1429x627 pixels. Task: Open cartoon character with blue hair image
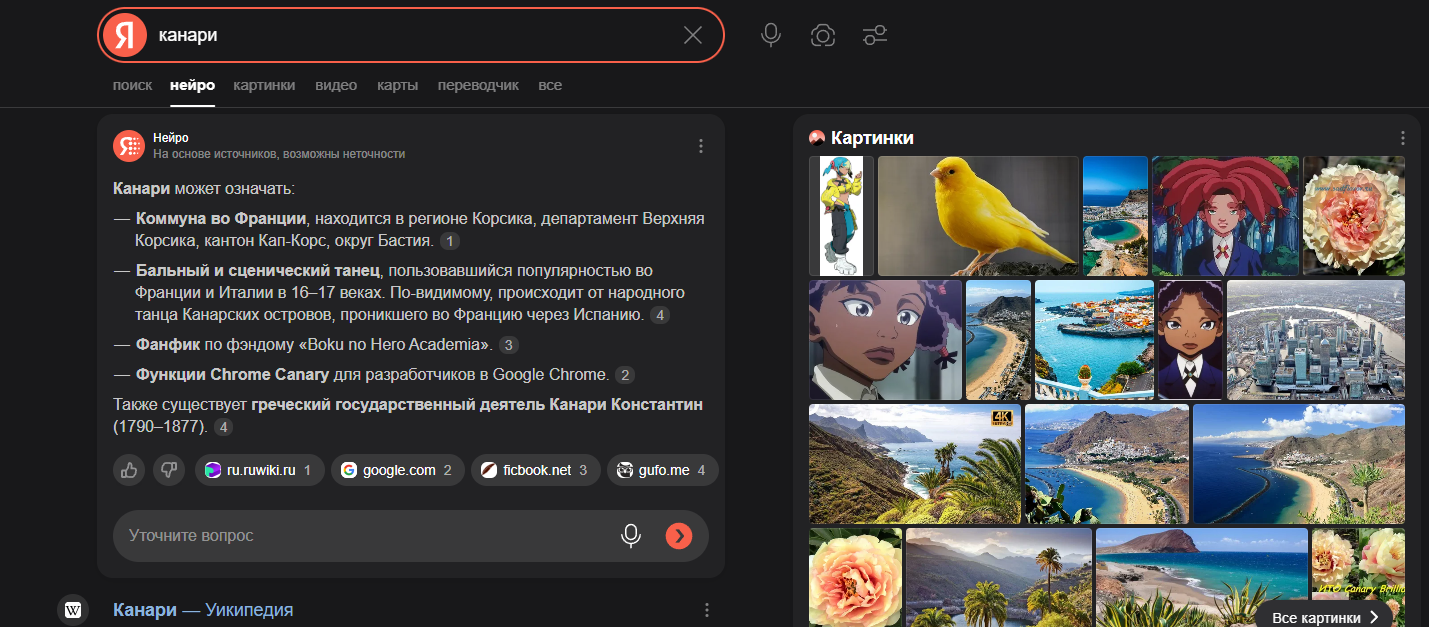[x=841, y=216]
